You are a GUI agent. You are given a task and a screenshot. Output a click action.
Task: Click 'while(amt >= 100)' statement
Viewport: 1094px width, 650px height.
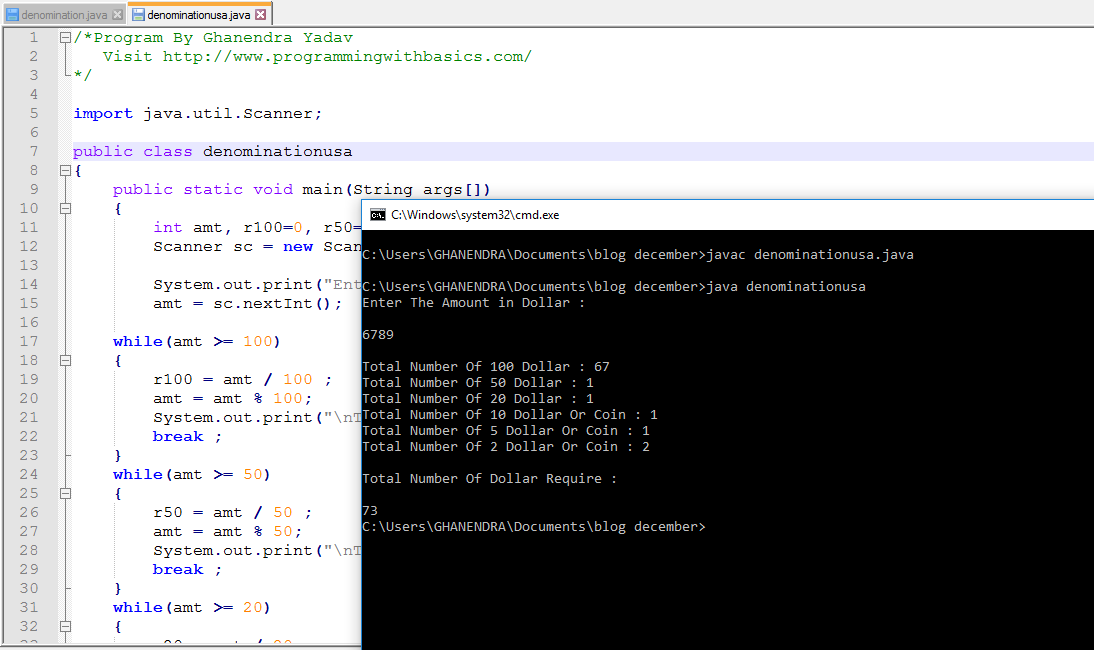(197, 341)
